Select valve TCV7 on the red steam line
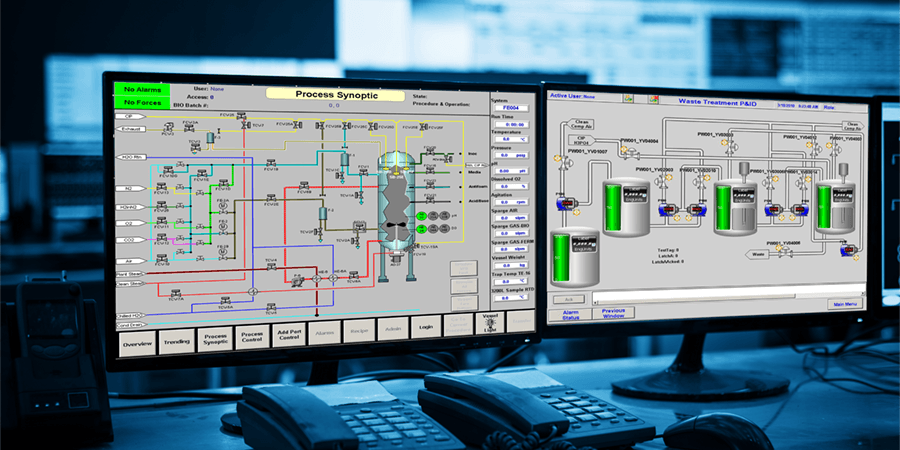 [x=245, y=125]
